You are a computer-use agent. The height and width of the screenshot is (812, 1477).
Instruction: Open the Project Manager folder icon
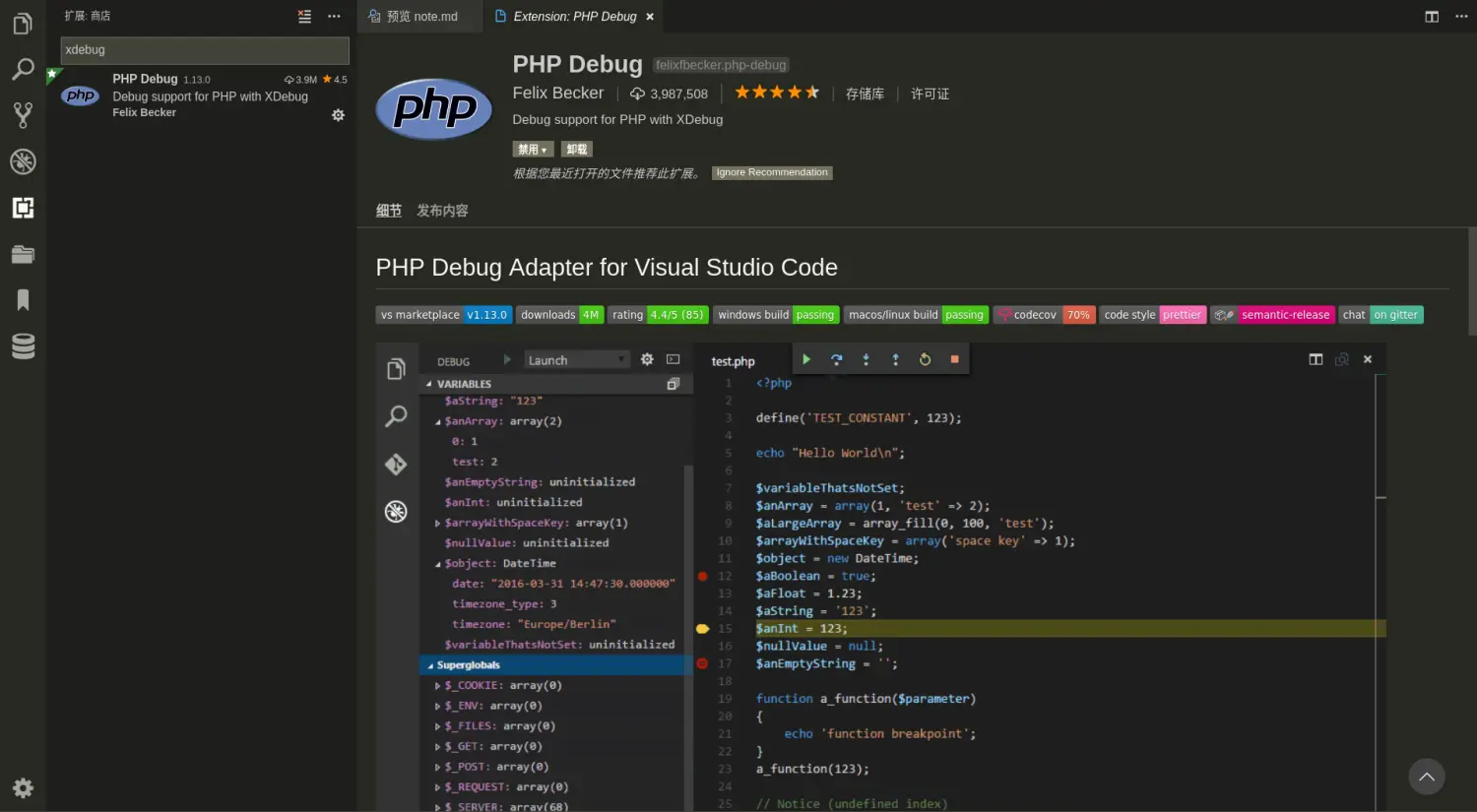click(23, 254)
